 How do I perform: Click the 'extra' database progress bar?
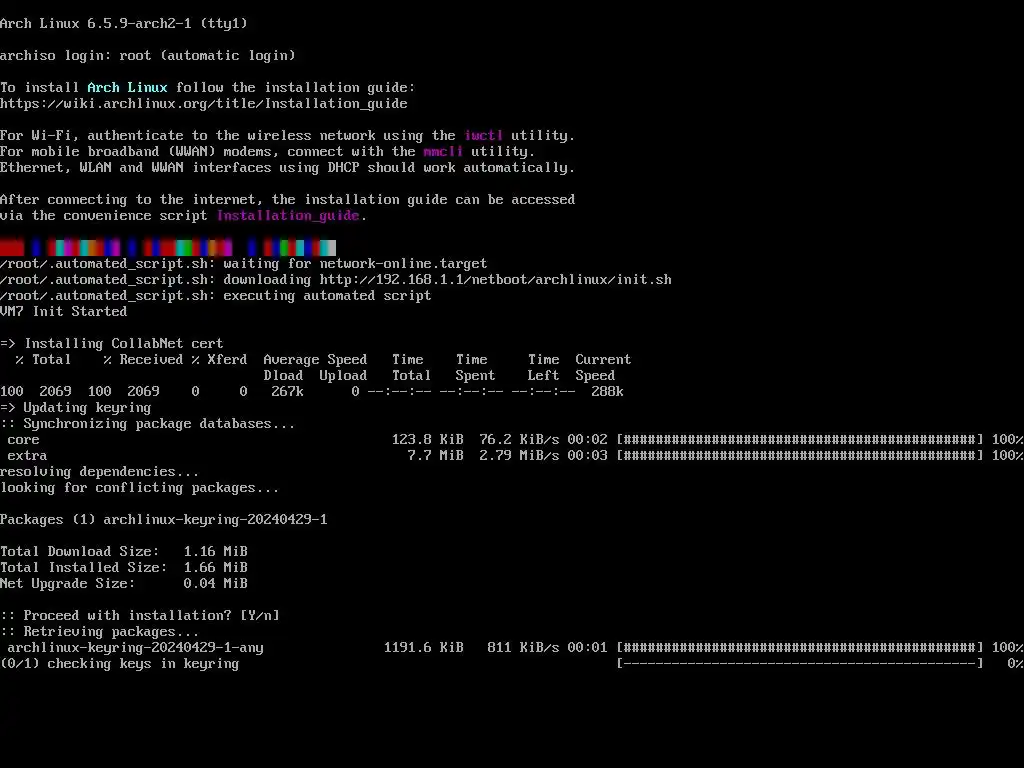800,455
